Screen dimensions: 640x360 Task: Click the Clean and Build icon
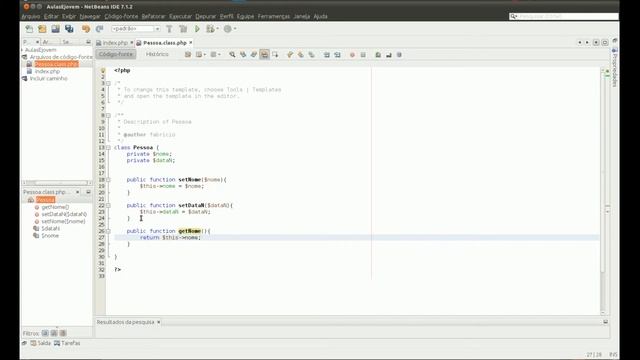click(183, 29)
